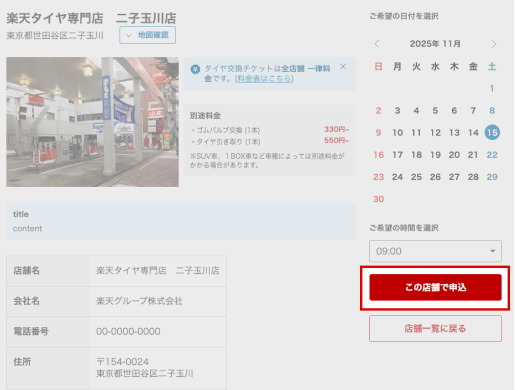Select November 24 on calendar

(x=397, y=177)
